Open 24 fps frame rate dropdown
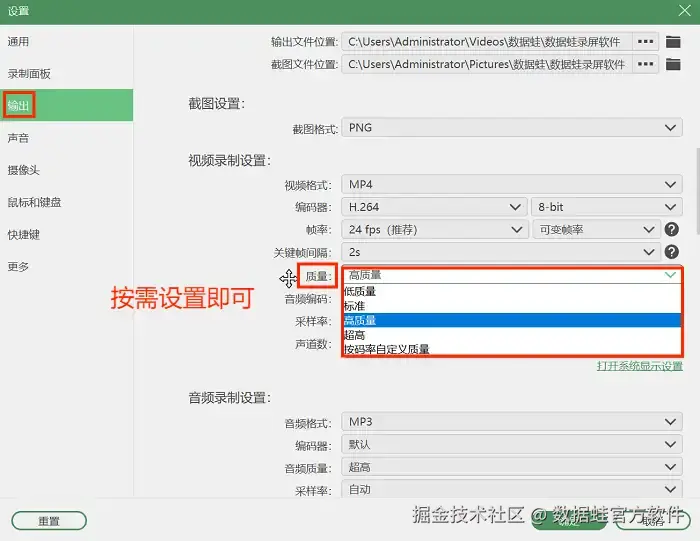The image size is (700, 541). pos(434,230)
